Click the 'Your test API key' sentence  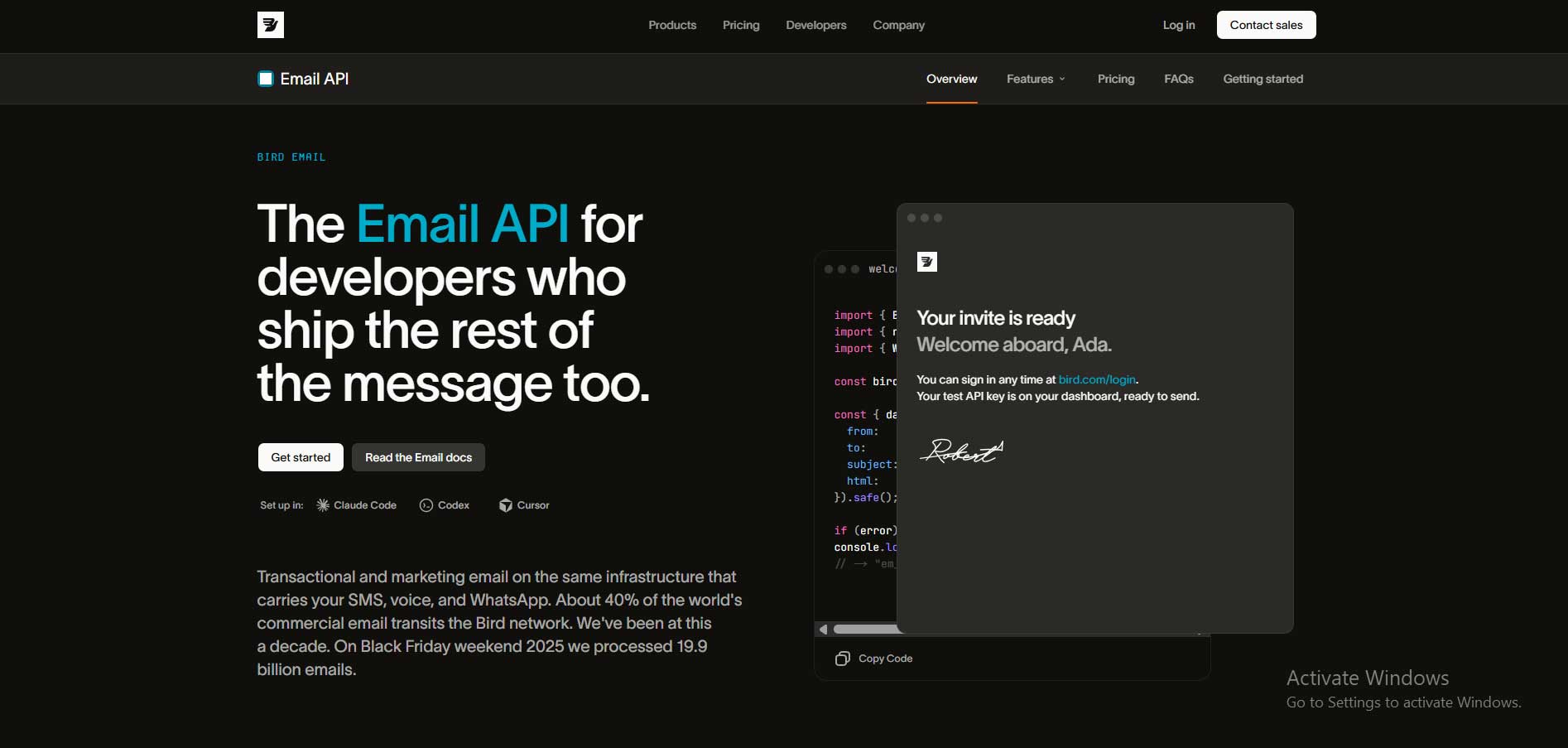tap(1058, 396)
